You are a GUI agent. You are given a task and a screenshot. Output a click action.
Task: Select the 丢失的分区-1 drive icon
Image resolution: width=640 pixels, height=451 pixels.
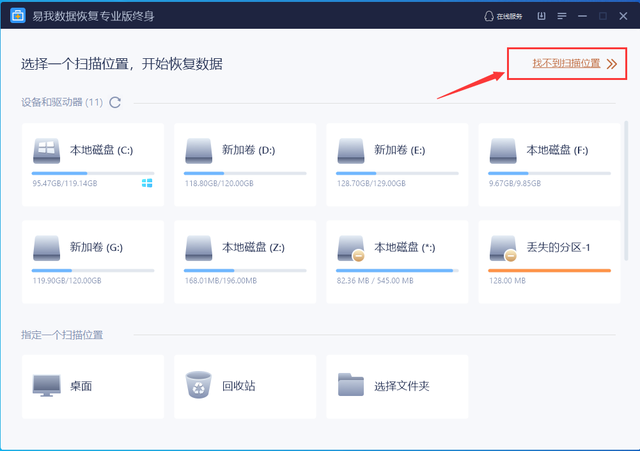[503, 248]
